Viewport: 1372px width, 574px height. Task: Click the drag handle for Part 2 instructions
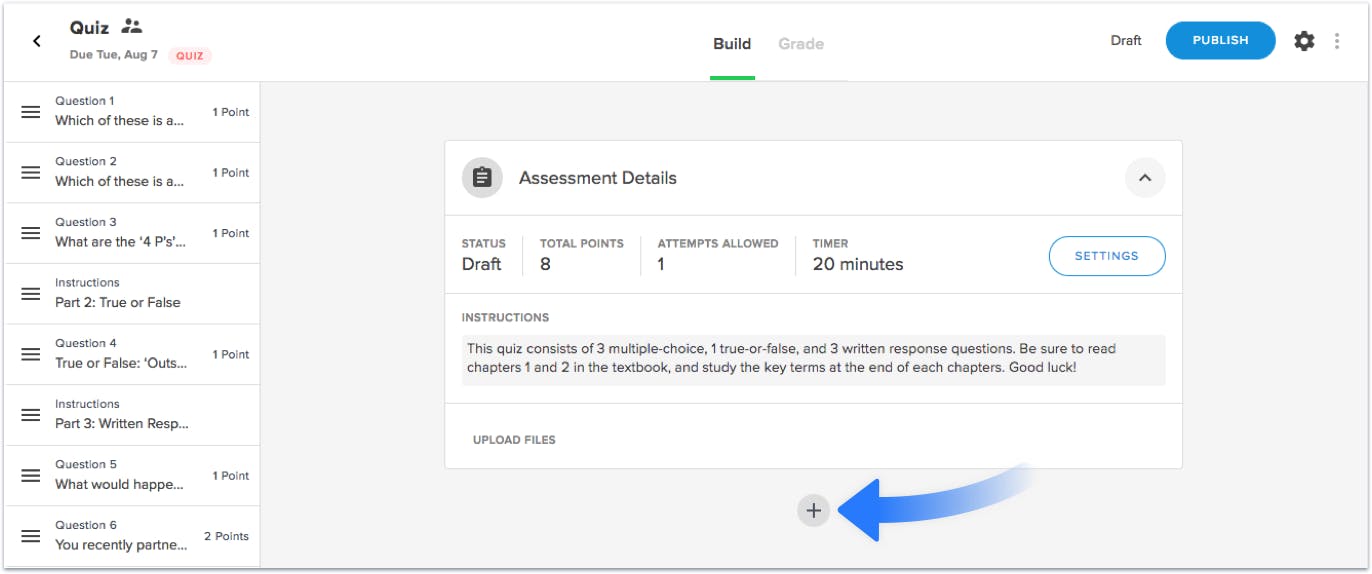pyautogui.click(x=31, y=294)
